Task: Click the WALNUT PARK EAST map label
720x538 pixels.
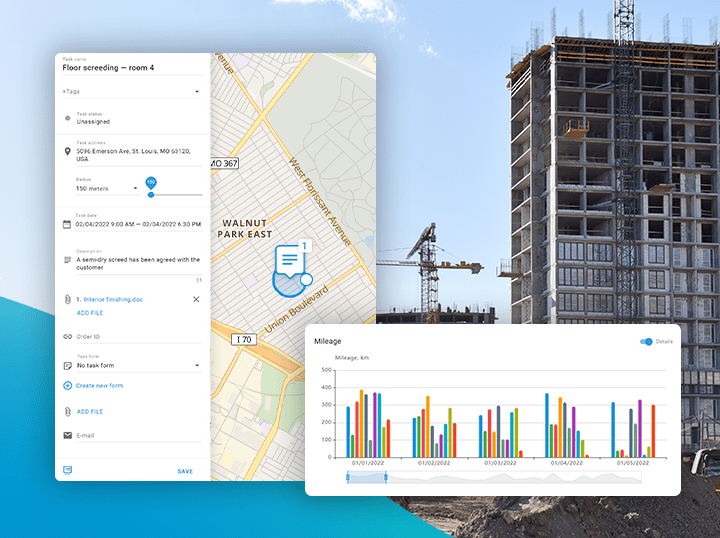Action: pyautogui.click(x=244, y=229)
